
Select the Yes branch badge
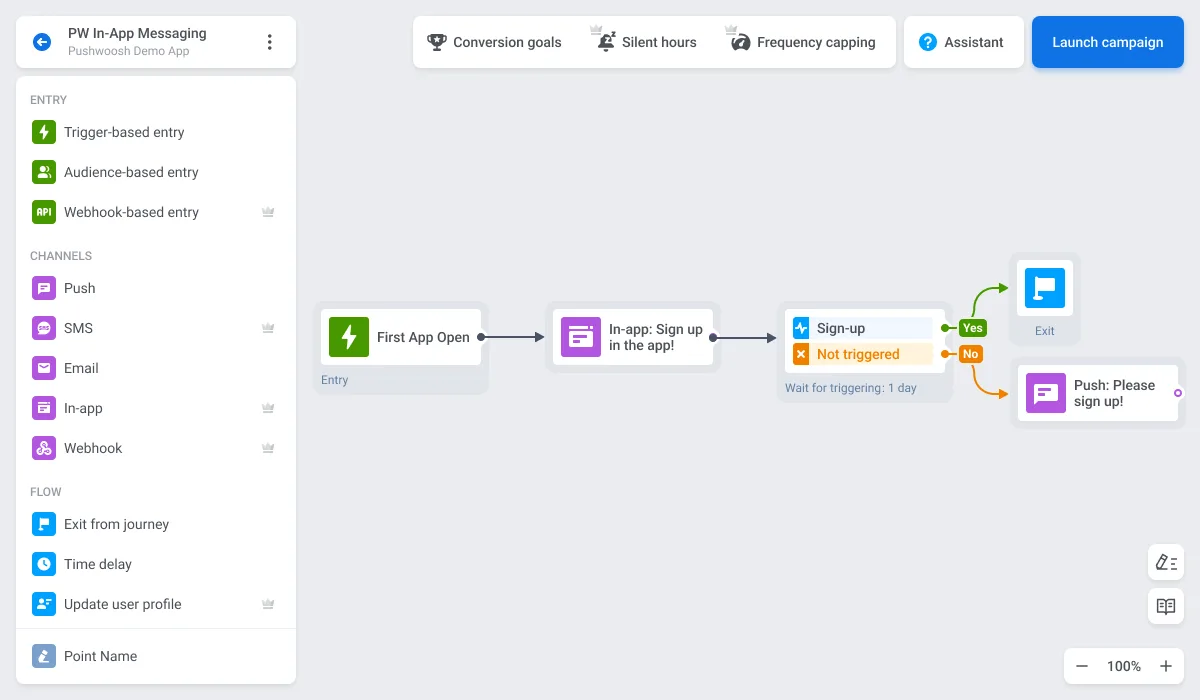(x=972, y=327)
